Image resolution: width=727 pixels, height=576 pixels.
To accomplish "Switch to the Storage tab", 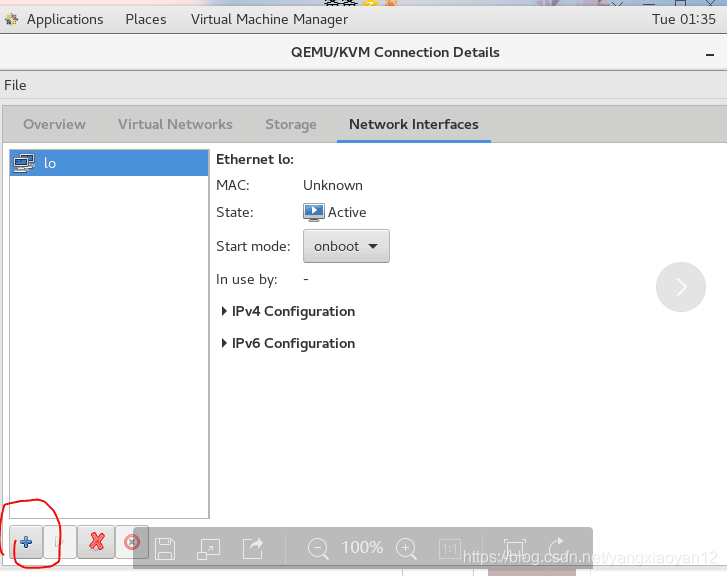I will pyautogui.click(x=291, y=124).
